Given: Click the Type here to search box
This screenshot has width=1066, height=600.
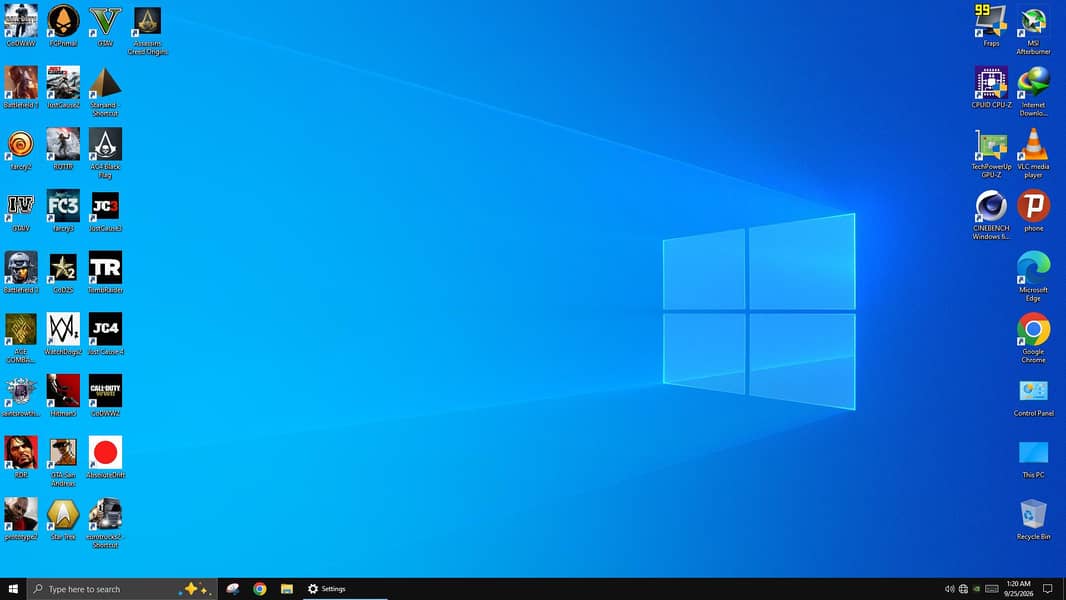Looking at the screenshot, I should coord(122,589).
